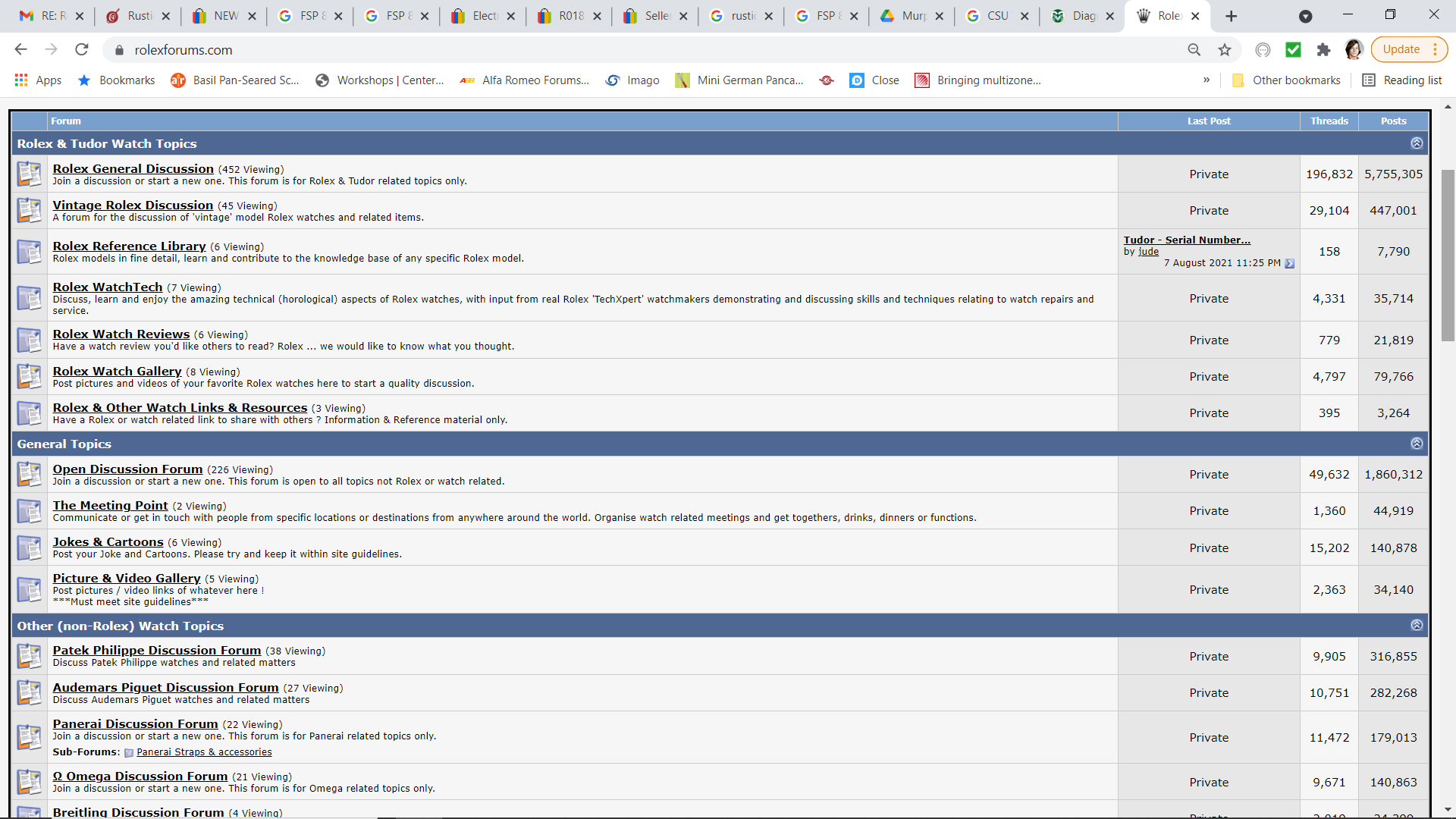Open the Alfa Romeo Forums bookmark
Screen dimensions: 1456x819
pos(524,80)
